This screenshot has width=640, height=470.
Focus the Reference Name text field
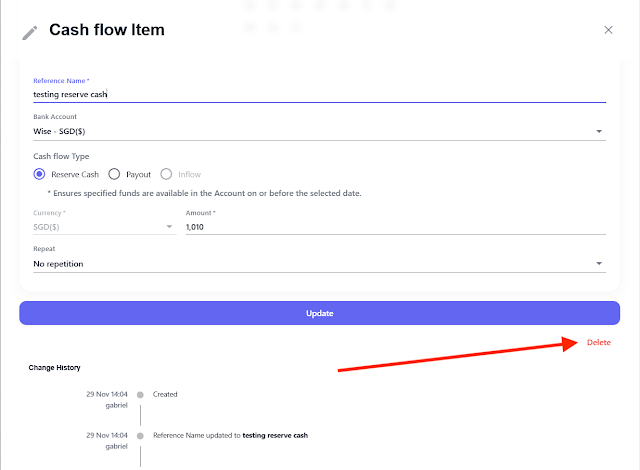(x=318, y=94)
